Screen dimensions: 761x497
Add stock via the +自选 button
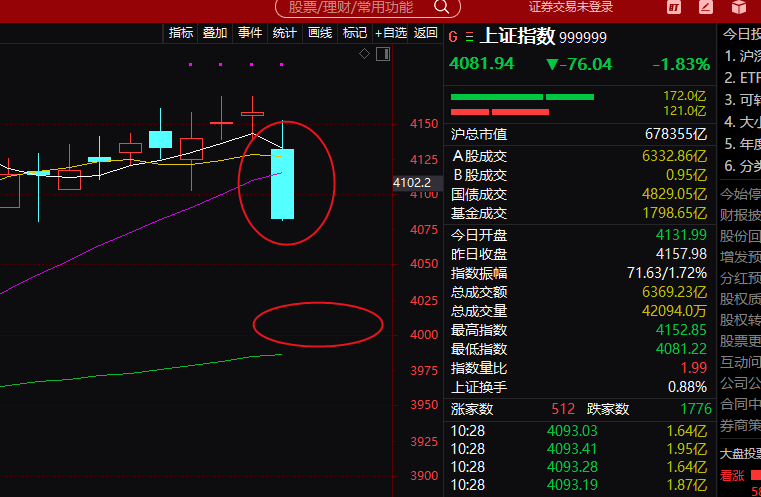[x=391, y=33]
